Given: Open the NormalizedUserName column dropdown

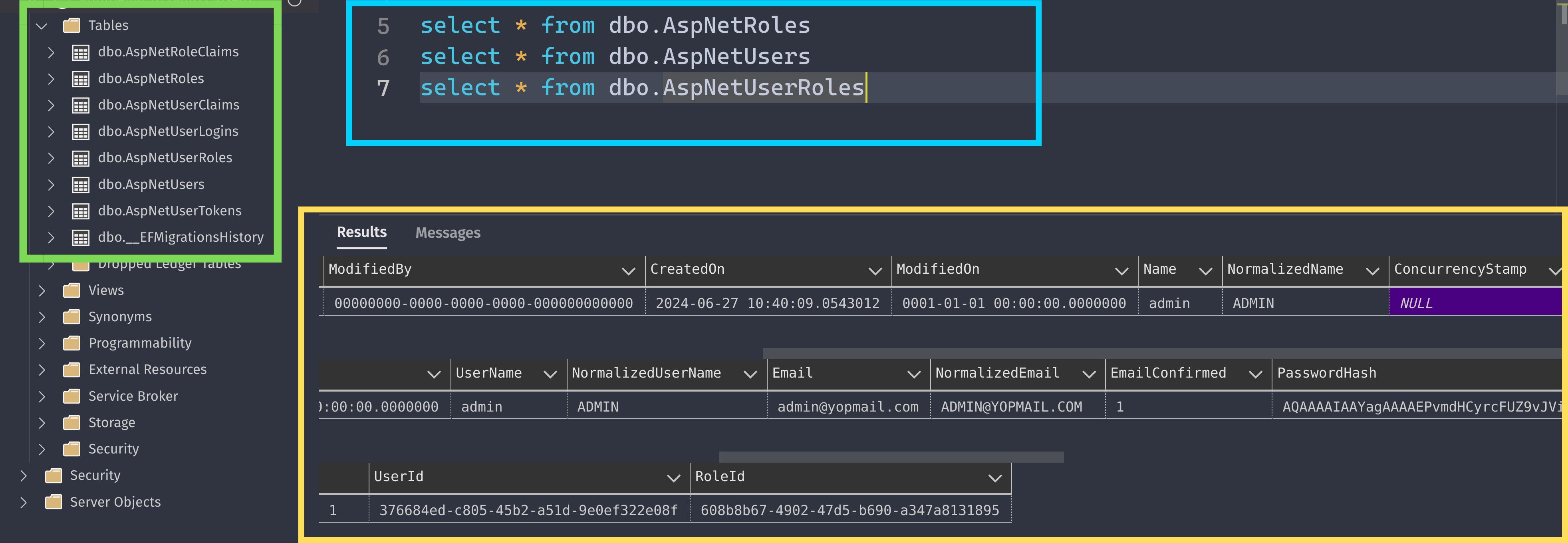Looking at the screenshot, I should coord(750,374).
